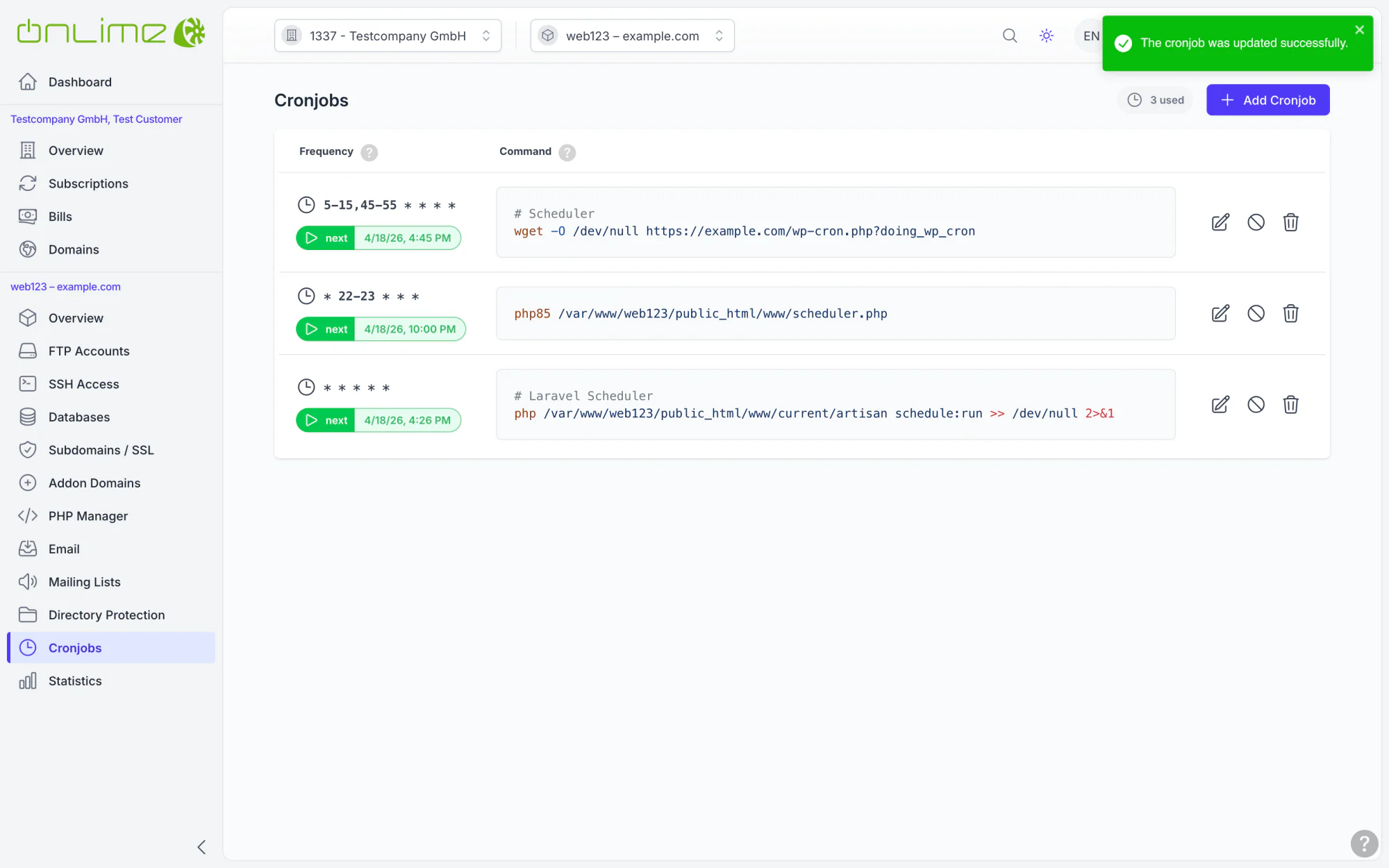Open Mailing Lists
1389x868 pixels.
(x=111, y=582)
